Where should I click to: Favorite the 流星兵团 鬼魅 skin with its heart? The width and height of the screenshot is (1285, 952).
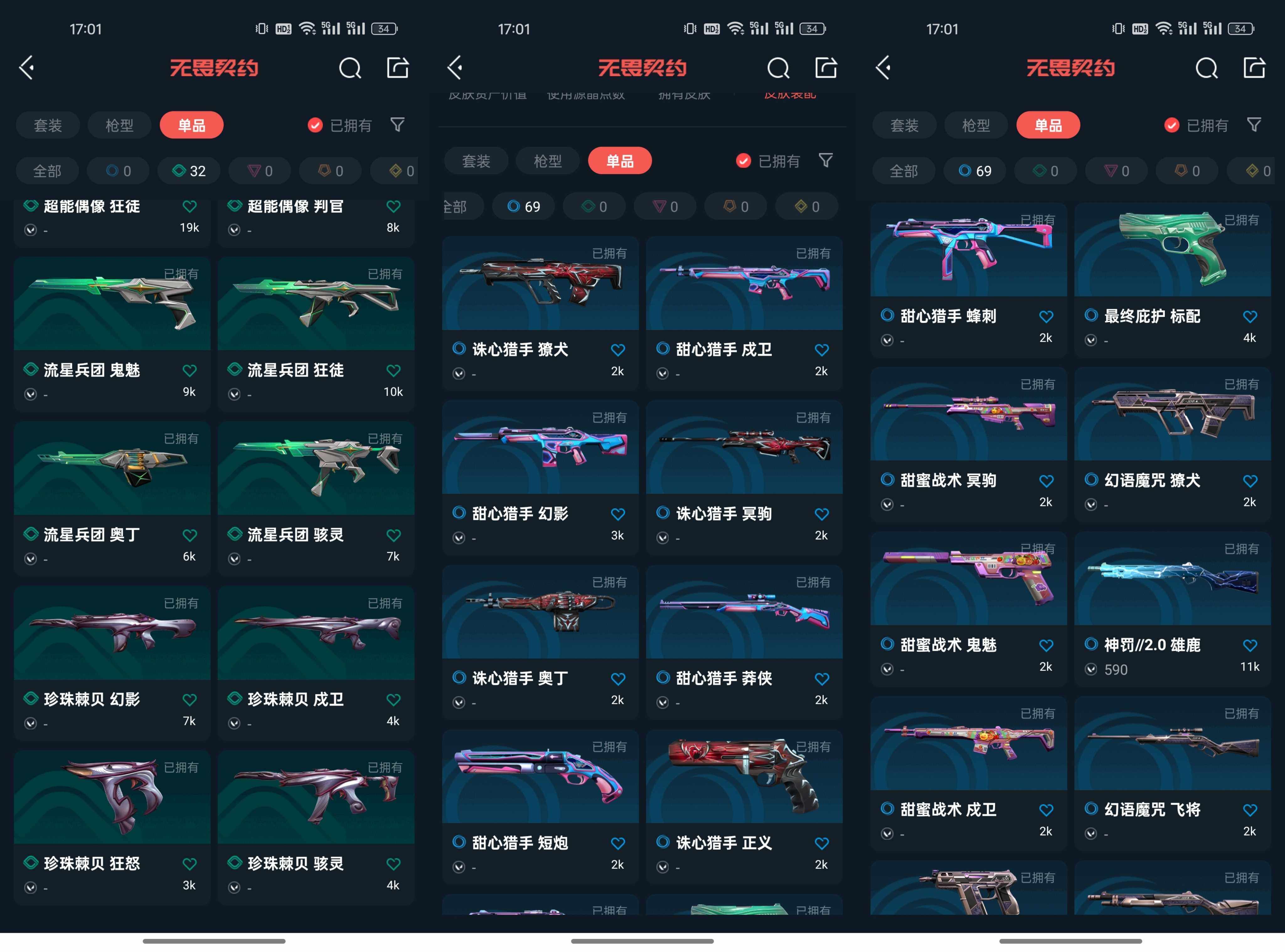[x=189, y=370]
